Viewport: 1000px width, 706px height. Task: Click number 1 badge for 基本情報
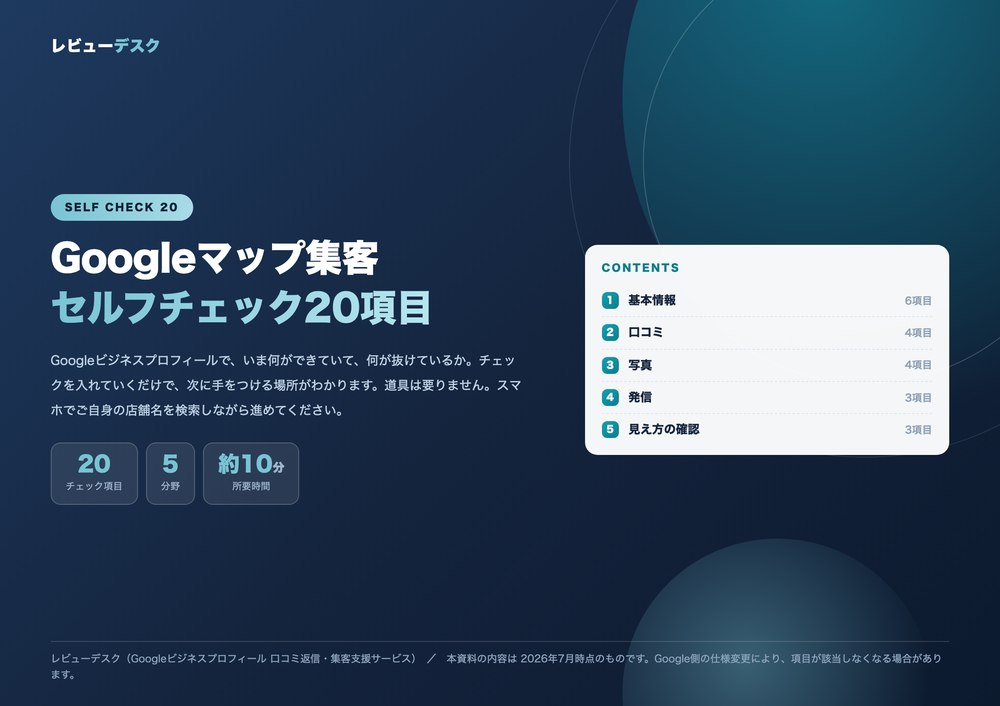tap(610, 300)
